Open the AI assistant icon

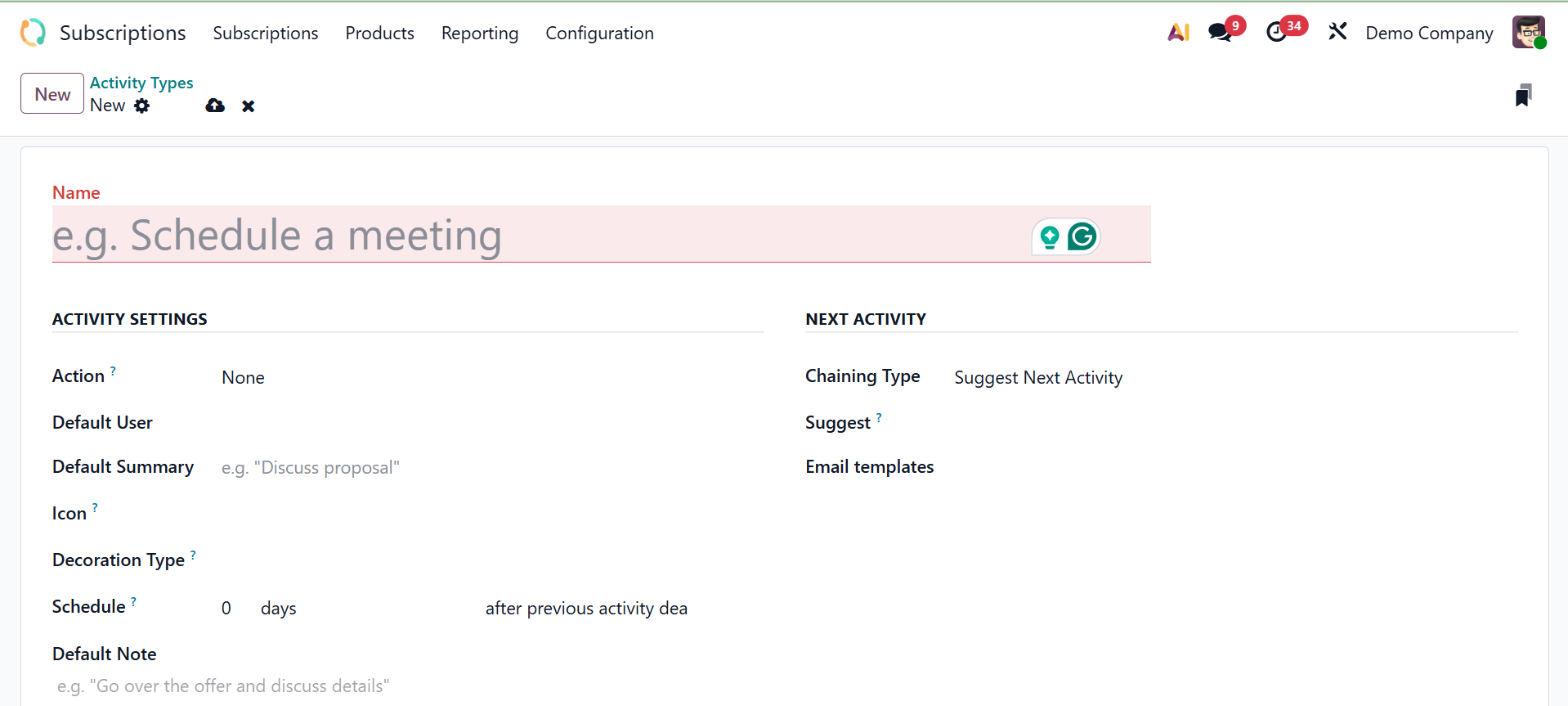coord(1178,33)
